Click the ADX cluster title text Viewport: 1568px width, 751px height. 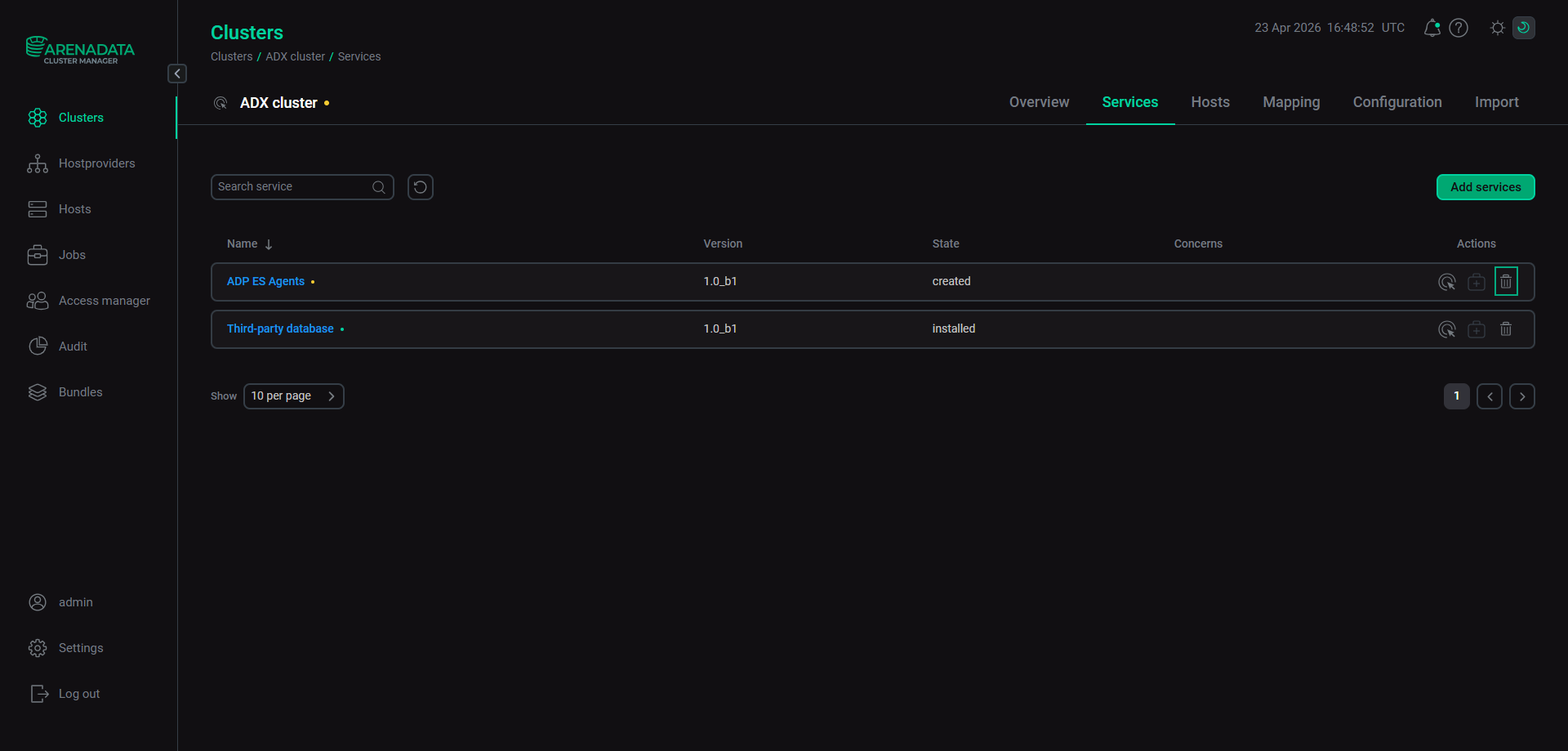coord(278,103)
